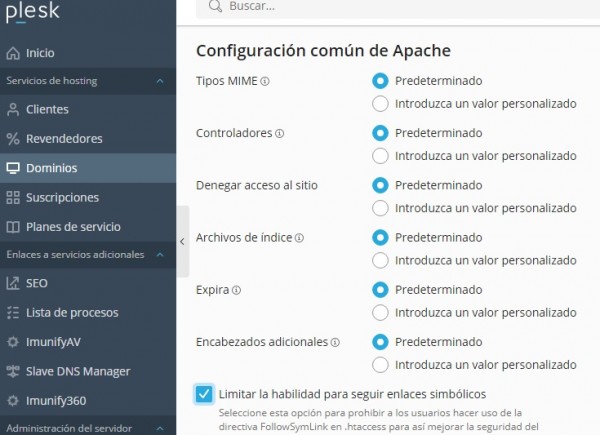The height and width of the screenshot is (435, 600).
Task: Click the Plesk logo
Action: pos(33,11)
